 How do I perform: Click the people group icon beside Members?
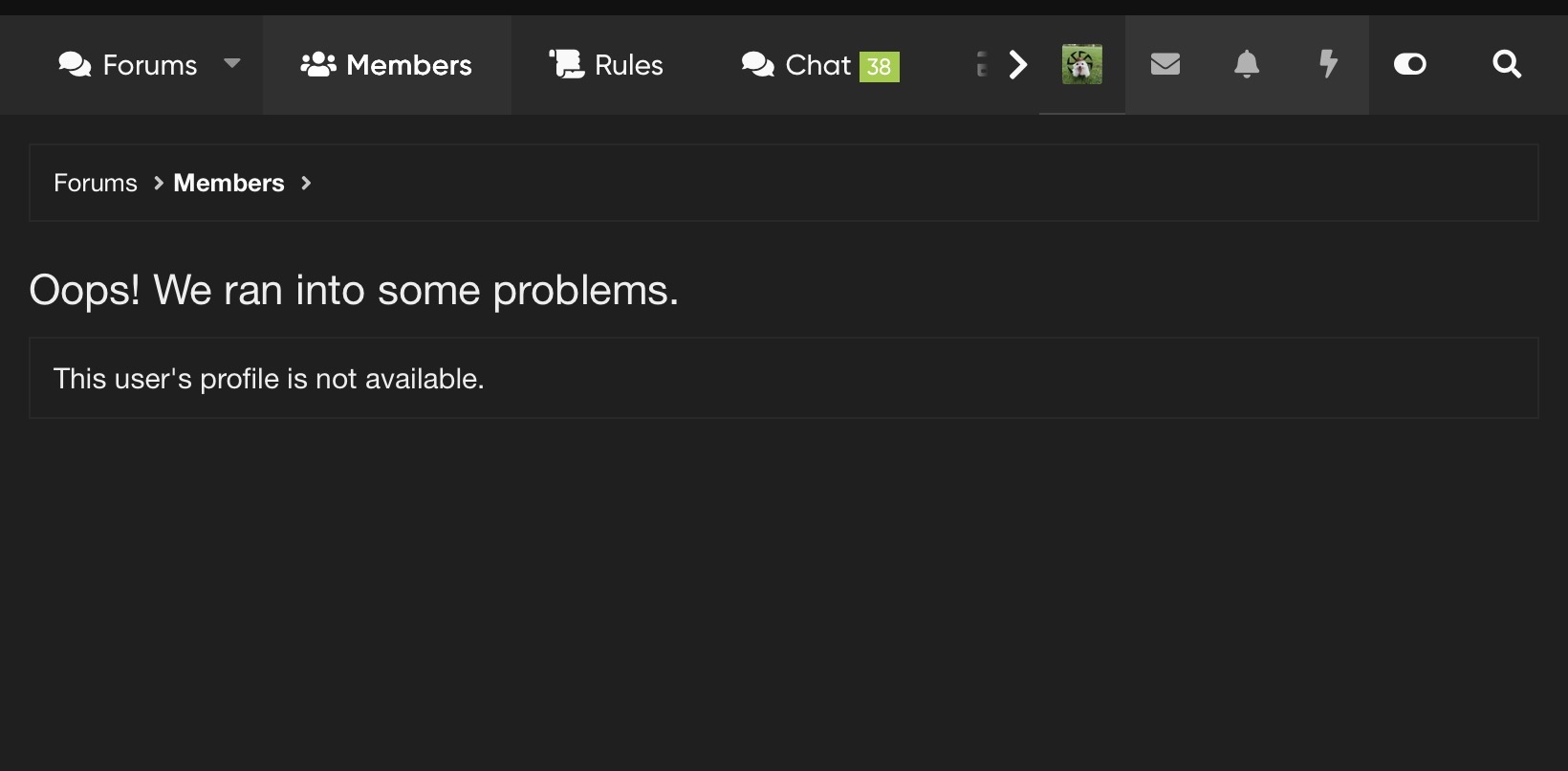(x=318, y=64)
